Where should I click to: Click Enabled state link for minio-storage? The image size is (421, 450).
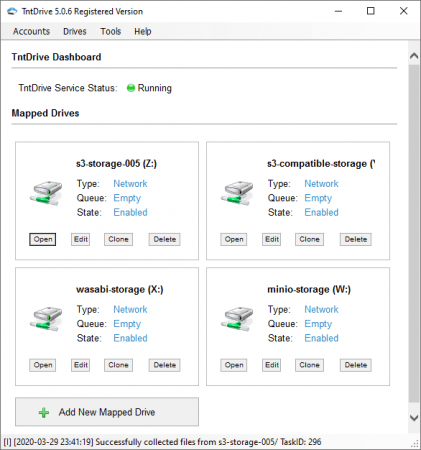pos(321,338)
